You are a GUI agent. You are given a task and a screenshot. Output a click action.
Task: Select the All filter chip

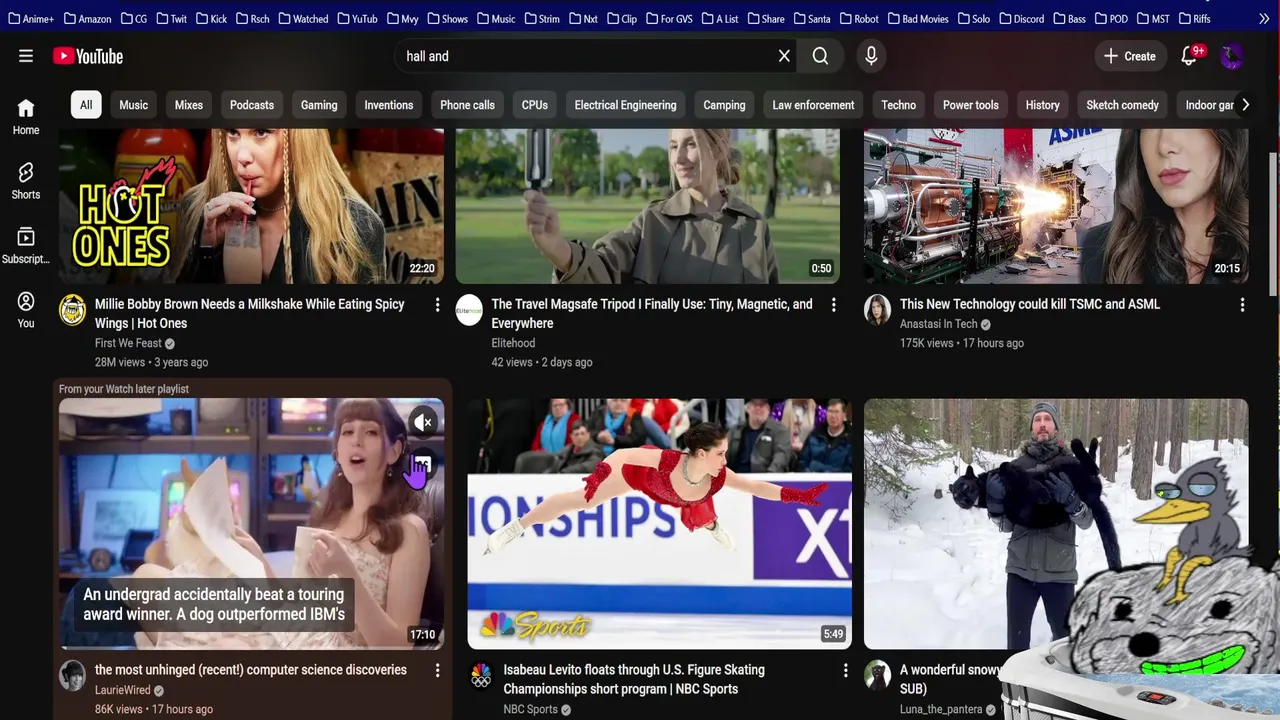click(86, 105)
